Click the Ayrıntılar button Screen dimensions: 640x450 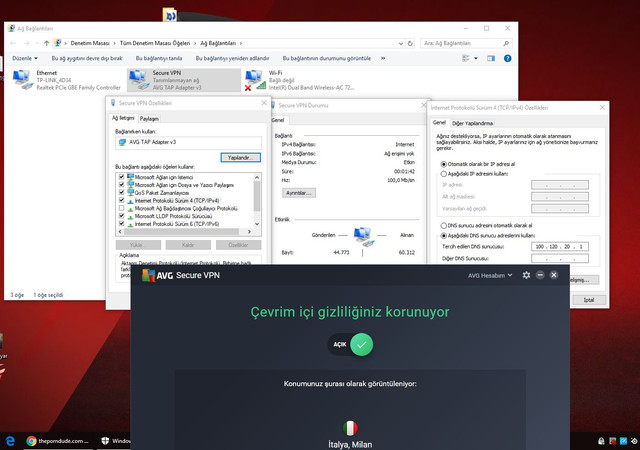pos(298,193)
